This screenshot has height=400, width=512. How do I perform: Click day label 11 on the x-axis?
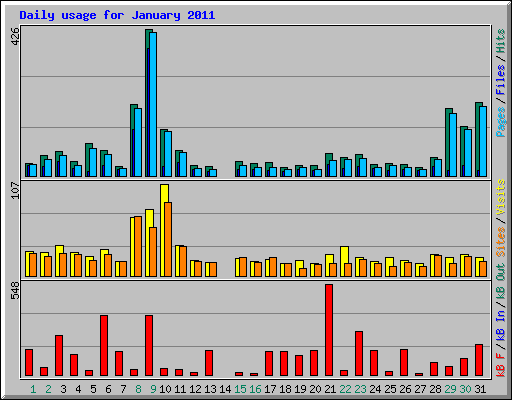(180, 389)
